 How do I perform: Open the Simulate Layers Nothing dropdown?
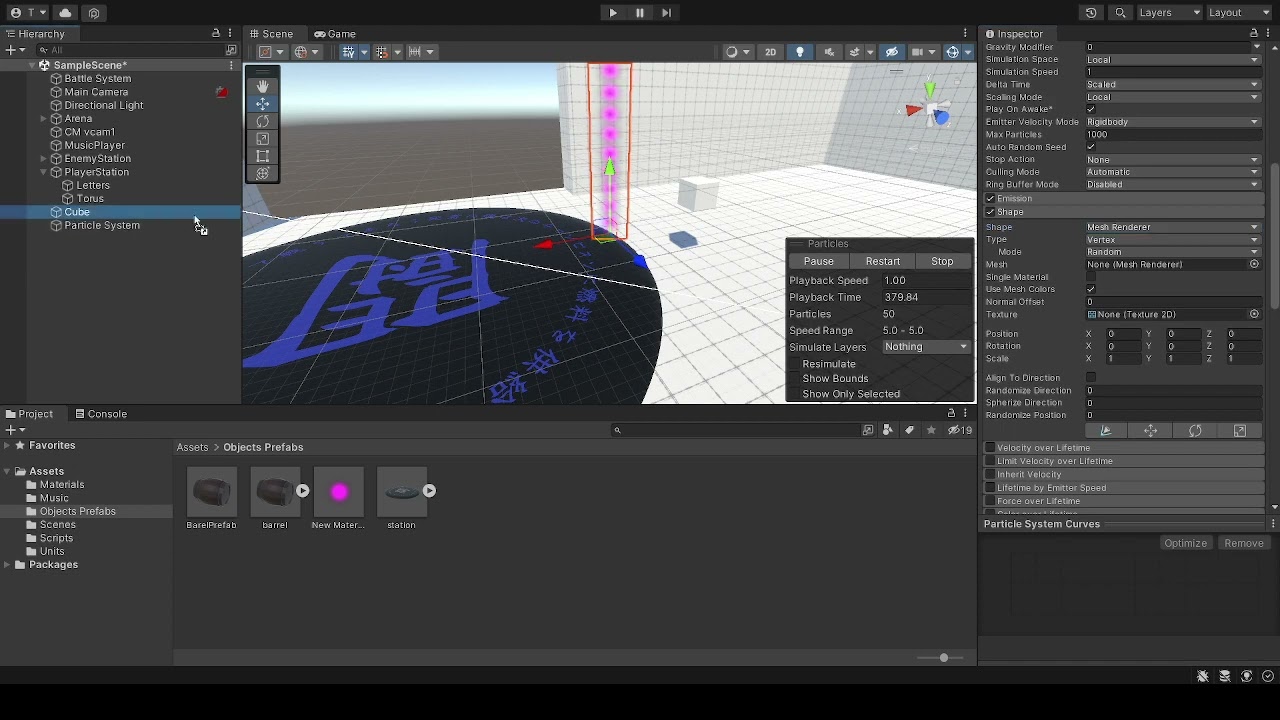tap(925, 347)
